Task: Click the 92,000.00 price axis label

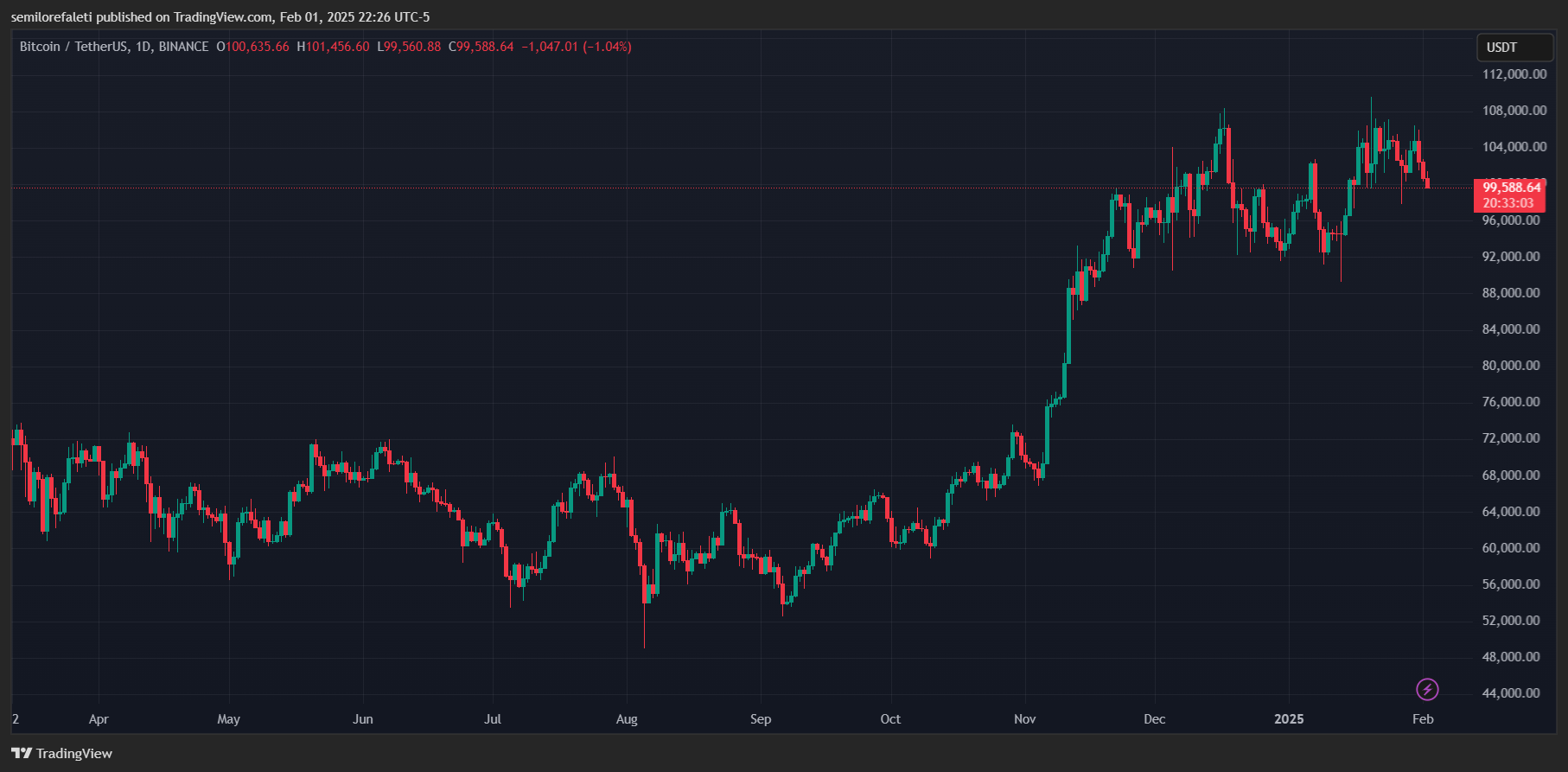Action: 1511,257
